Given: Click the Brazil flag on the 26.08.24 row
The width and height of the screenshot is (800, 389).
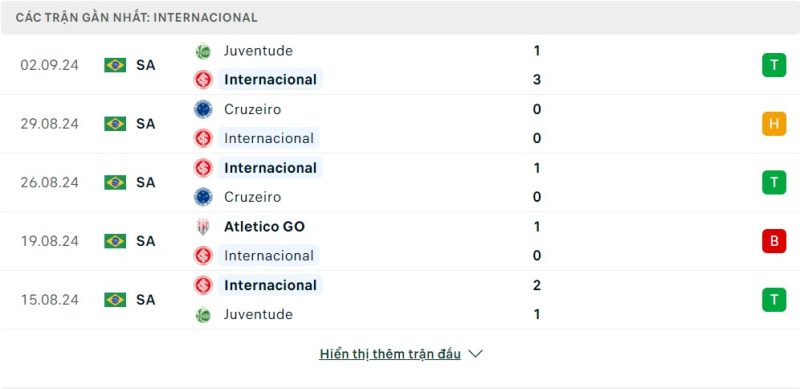Looking at the screenshot, I should 115,183.
